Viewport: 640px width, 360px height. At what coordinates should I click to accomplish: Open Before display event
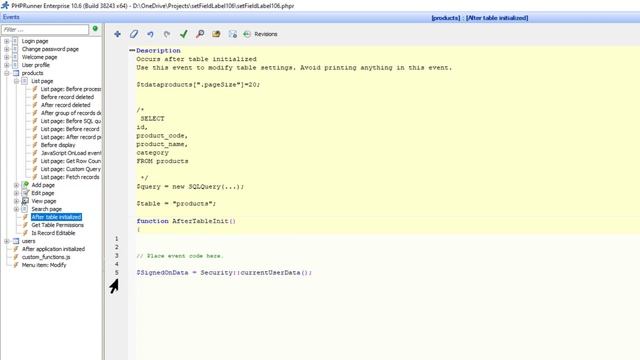coord(58,145)
